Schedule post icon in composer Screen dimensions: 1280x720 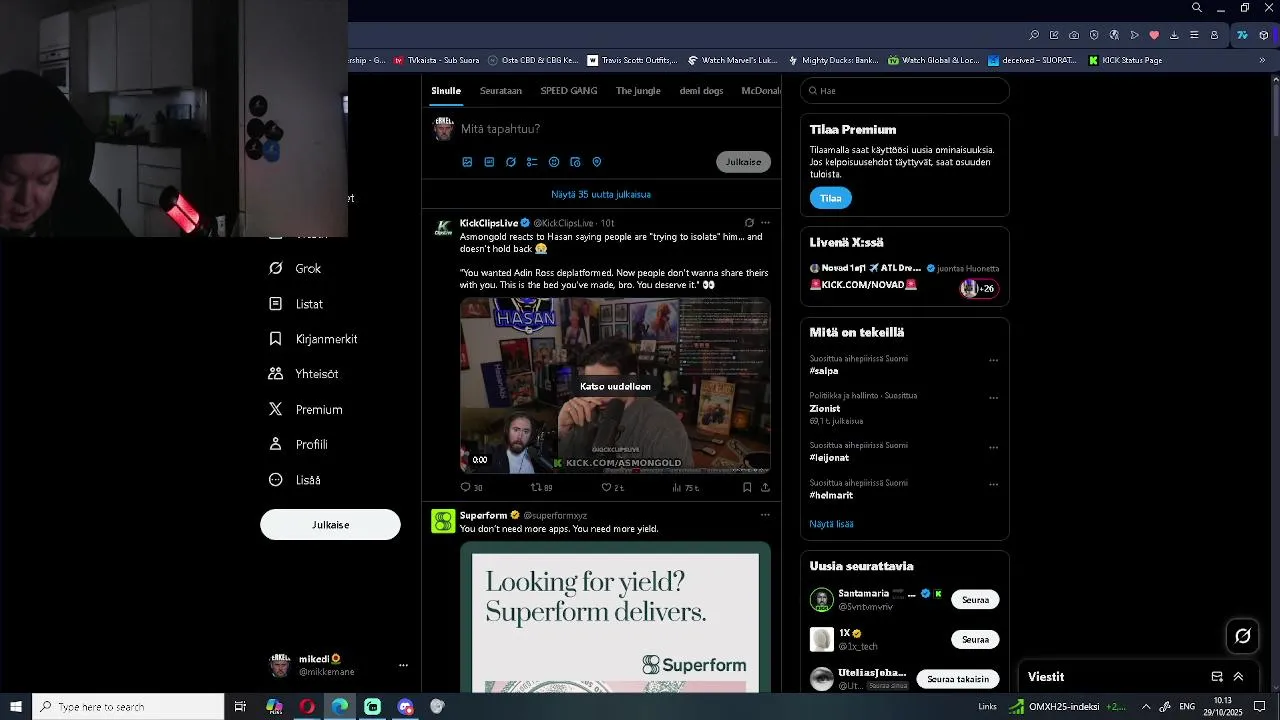[x=575, y=162]
